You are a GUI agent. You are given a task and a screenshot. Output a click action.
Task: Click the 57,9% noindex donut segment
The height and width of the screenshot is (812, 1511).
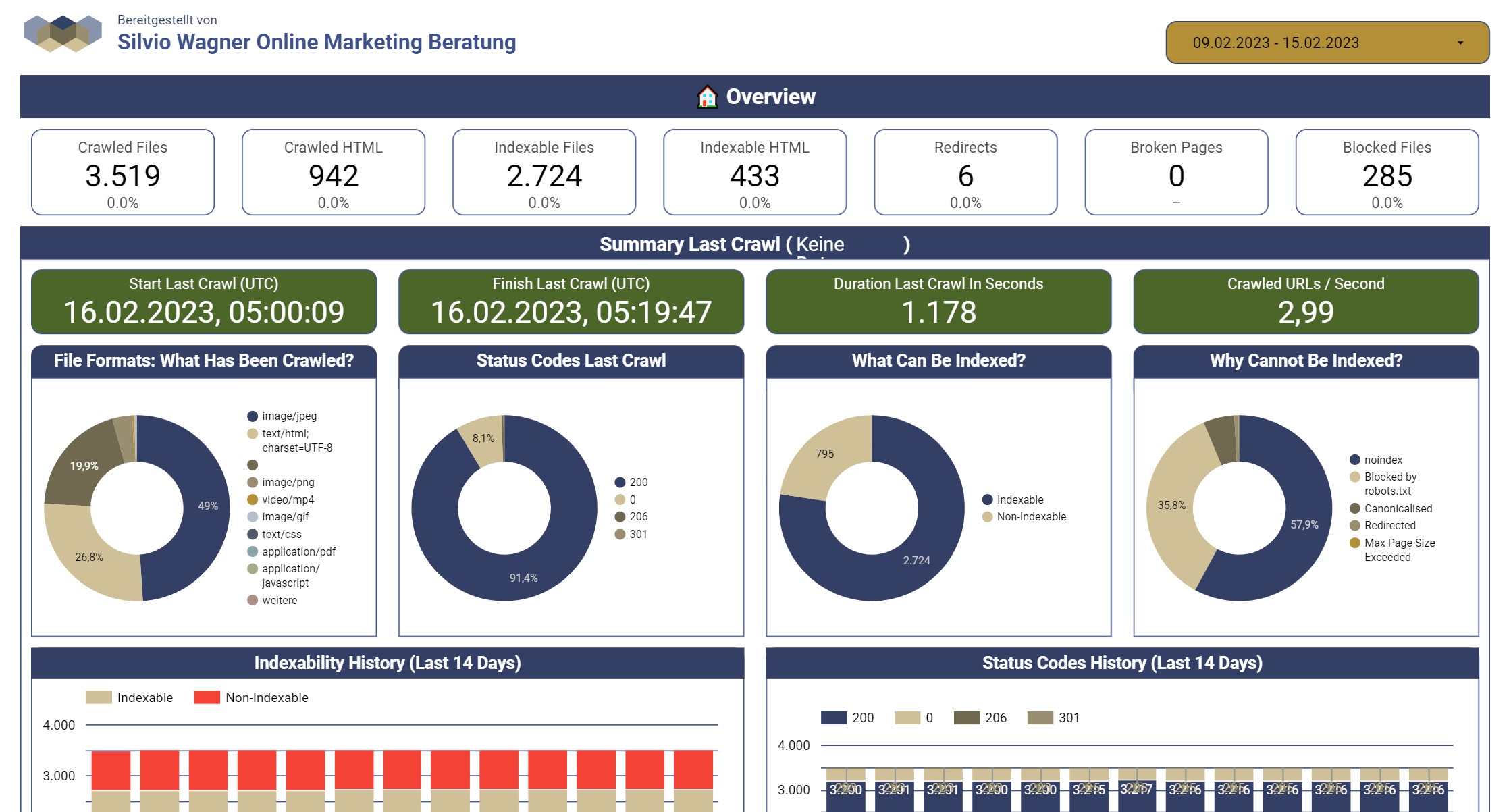[x=1304, y=524]
